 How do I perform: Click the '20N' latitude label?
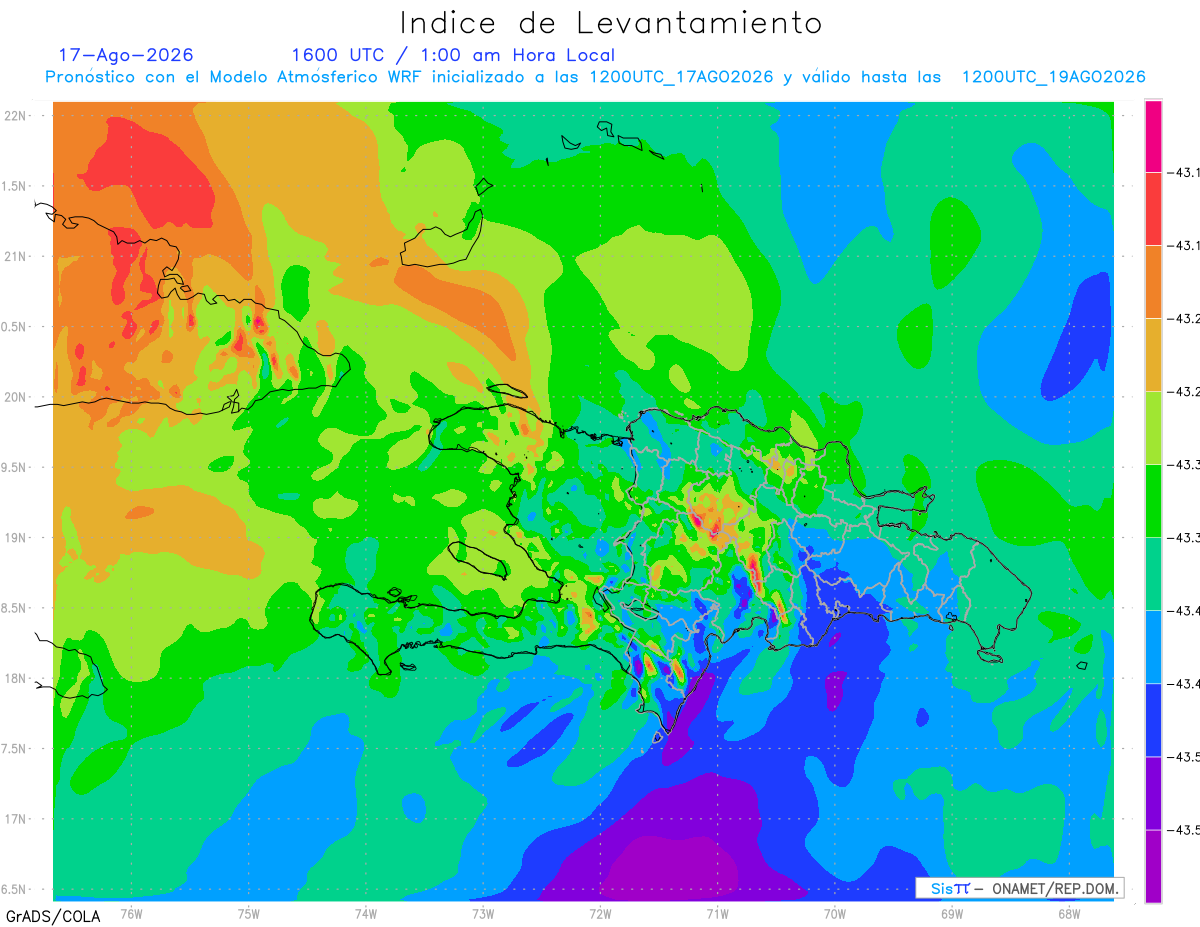pyautogui.click(x=17, y=397)
